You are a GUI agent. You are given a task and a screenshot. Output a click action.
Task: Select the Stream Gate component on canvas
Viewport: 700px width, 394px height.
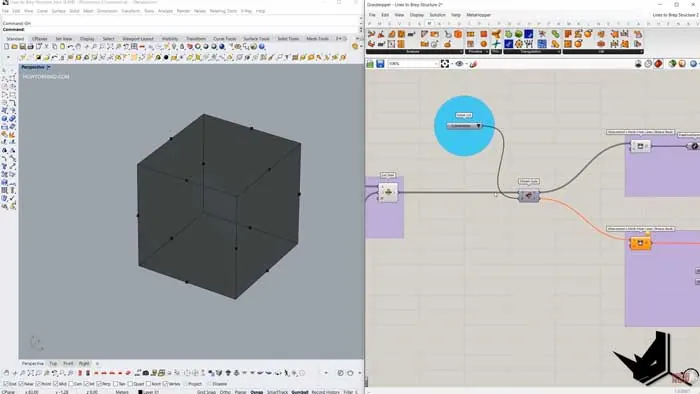point(529,195)
